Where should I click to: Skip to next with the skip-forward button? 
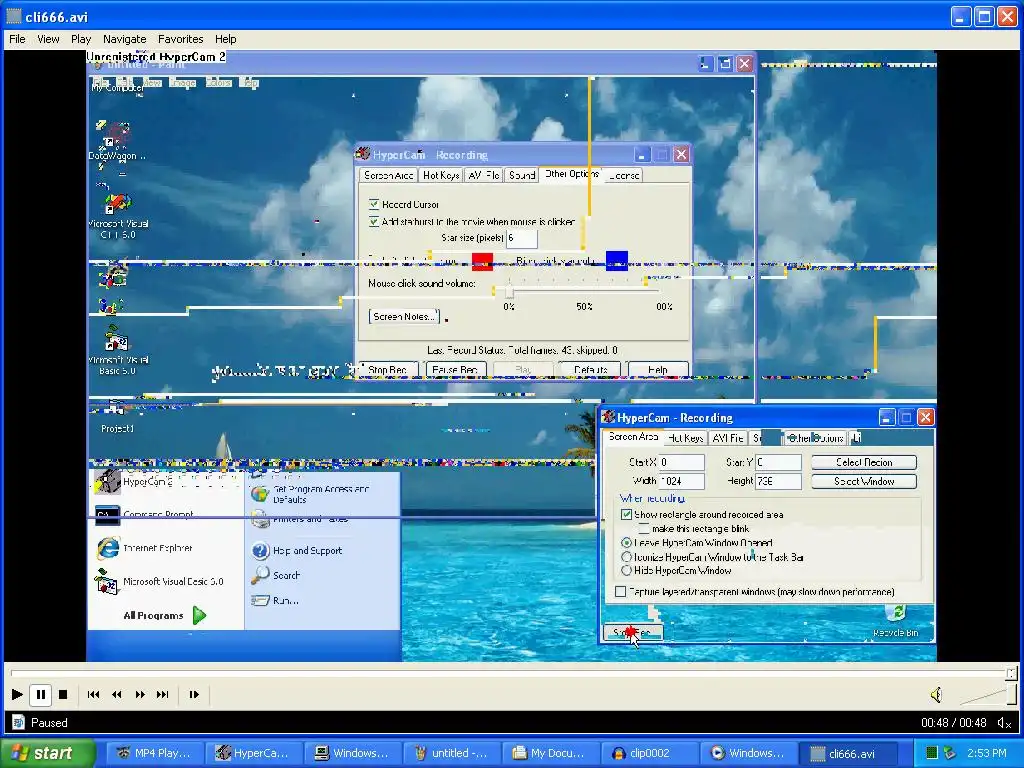[163, 694]
